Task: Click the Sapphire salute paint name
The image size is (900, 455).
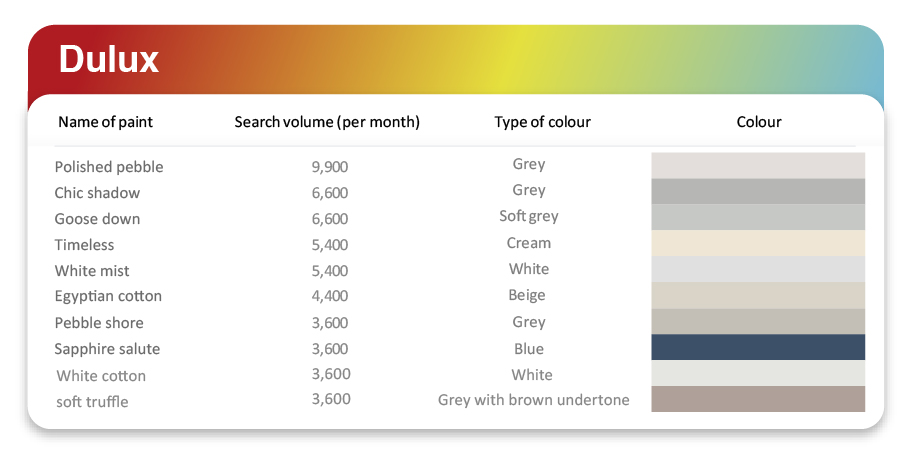Action: tap(107, 349)
